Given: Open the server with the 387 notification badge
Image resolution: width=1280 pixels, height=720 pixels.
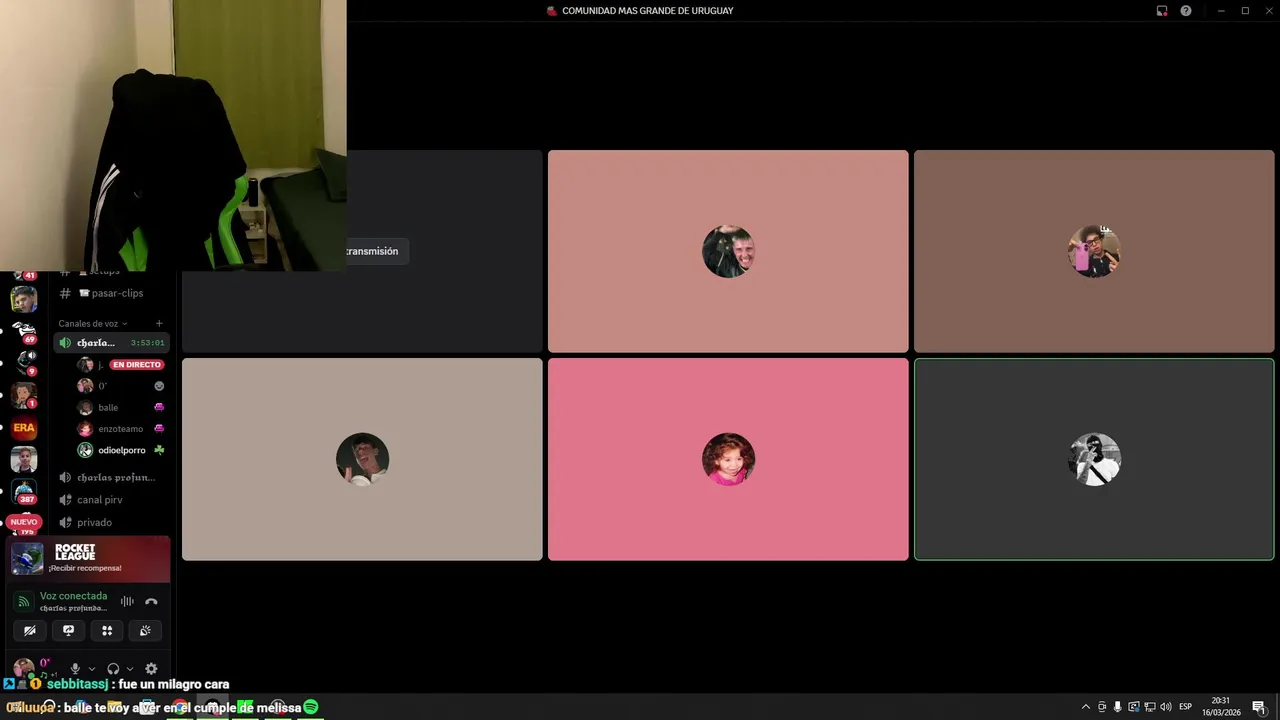Looking at the screenshot, I should coord(24,491).
